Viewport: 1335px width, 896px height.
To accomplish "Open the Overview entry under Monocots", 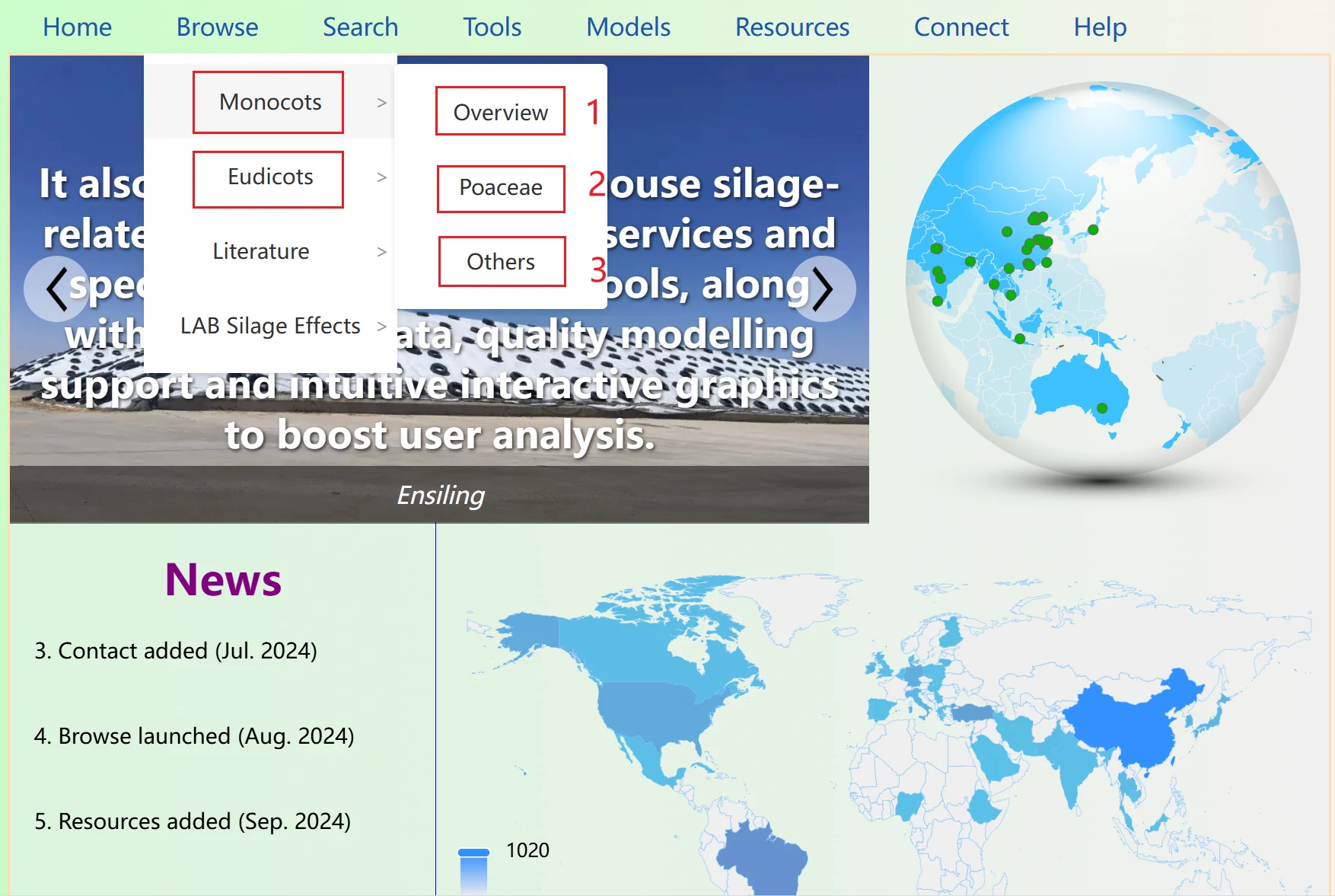I will tap(500, 112).
